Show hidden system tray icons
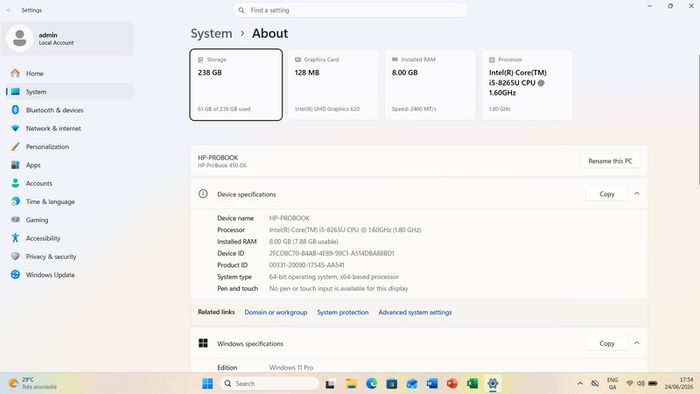The height and width of the screenshot is (394, 700). (x=580, y=384)
